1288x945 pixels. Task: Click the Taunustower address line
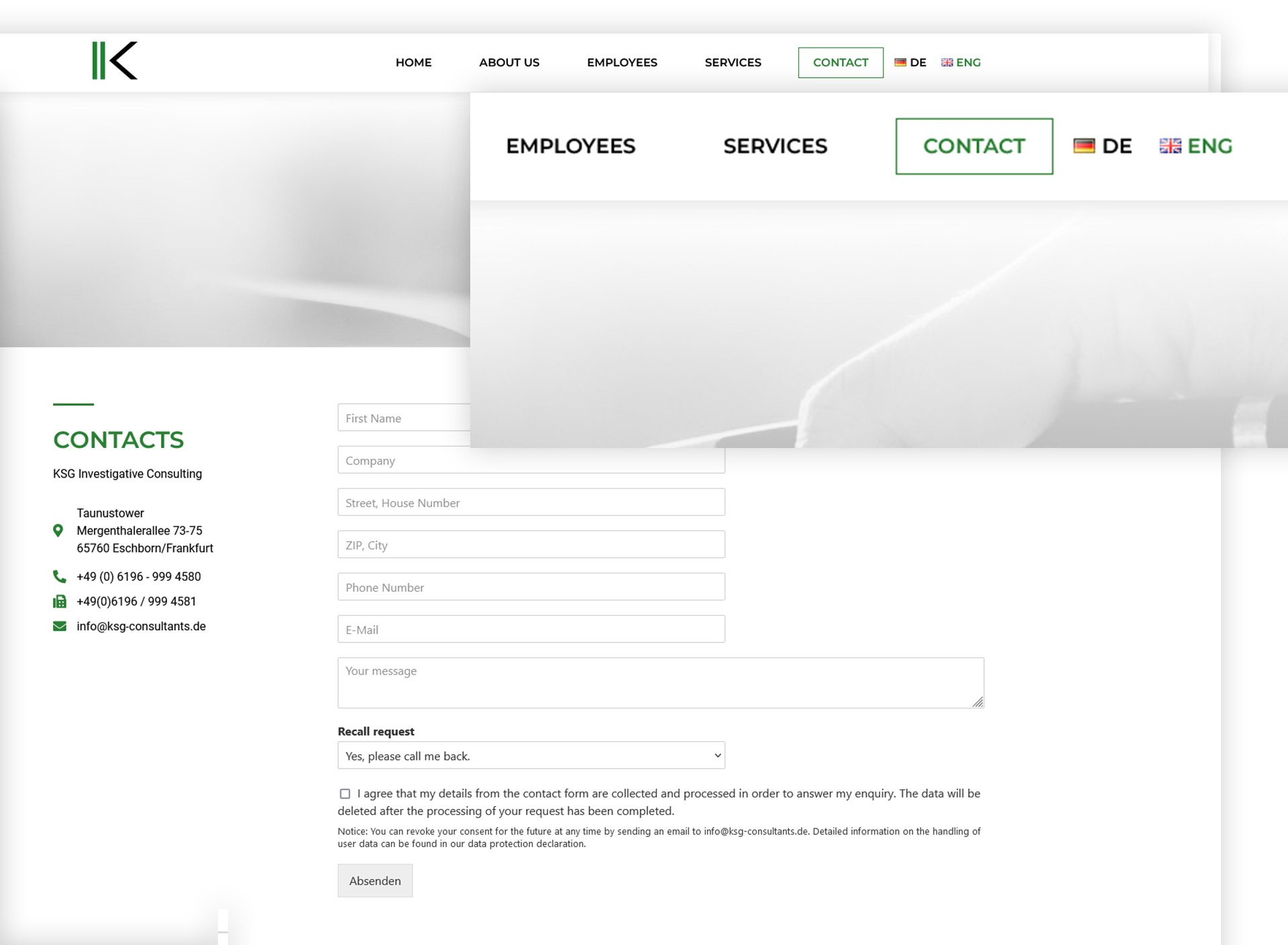(x=110, y=513)
